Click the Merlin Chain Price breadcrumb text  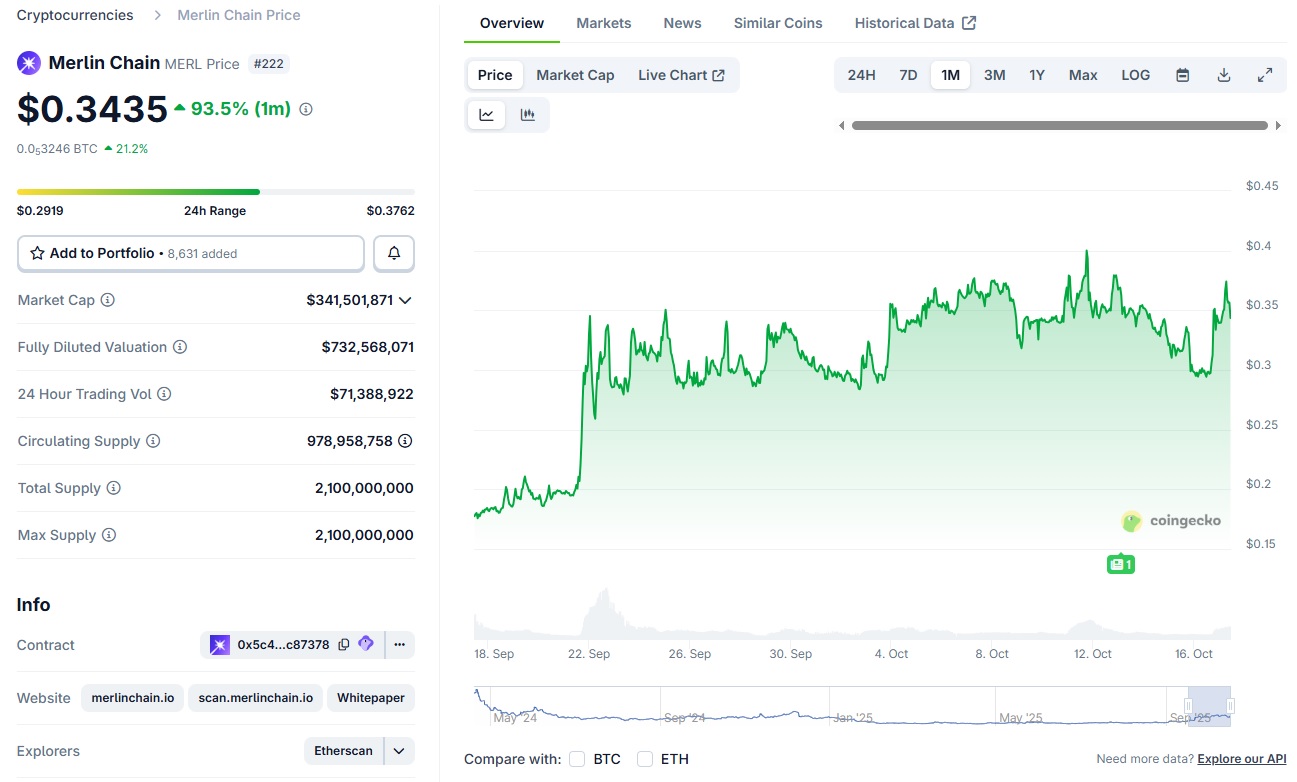point(239,15)
